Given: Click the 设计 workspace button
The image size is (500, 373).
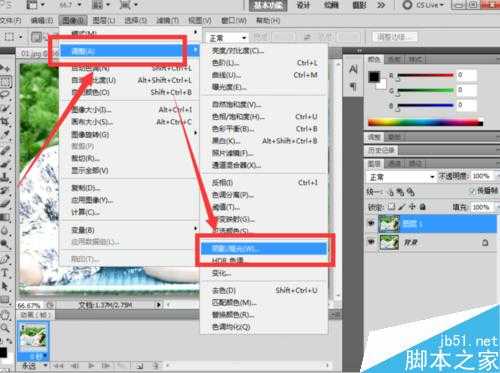Looking at the screenshot, I should (303, 5).
